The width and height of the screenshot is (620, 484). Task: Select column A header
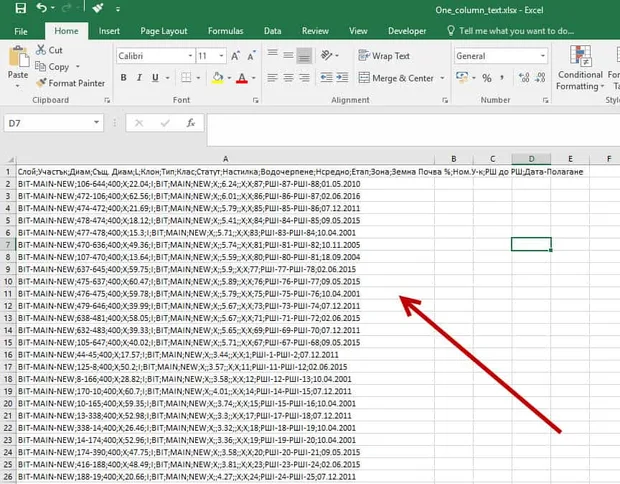tap(225, 159)
